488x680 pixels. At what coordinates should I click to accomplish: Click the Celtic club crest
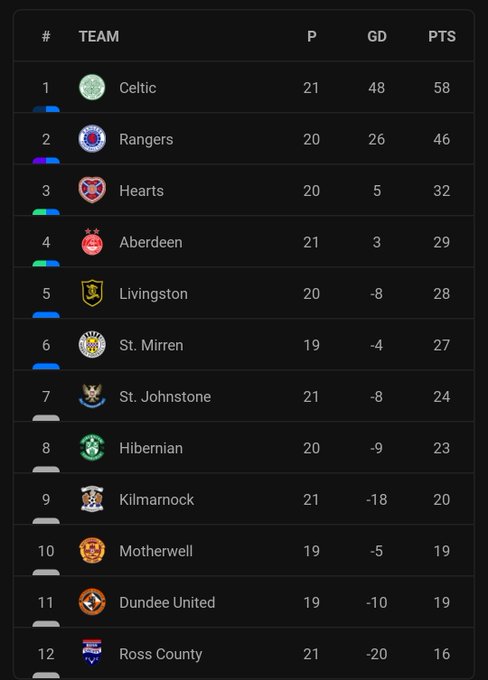pyautogui.click(x=92, y=87)
